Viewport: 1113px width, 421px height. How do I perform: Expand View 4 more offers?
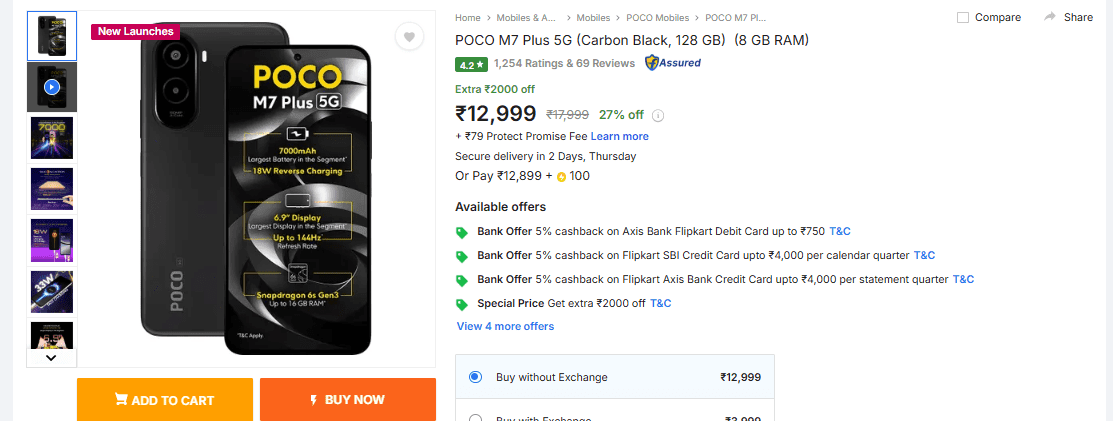(x=505, y=326)
